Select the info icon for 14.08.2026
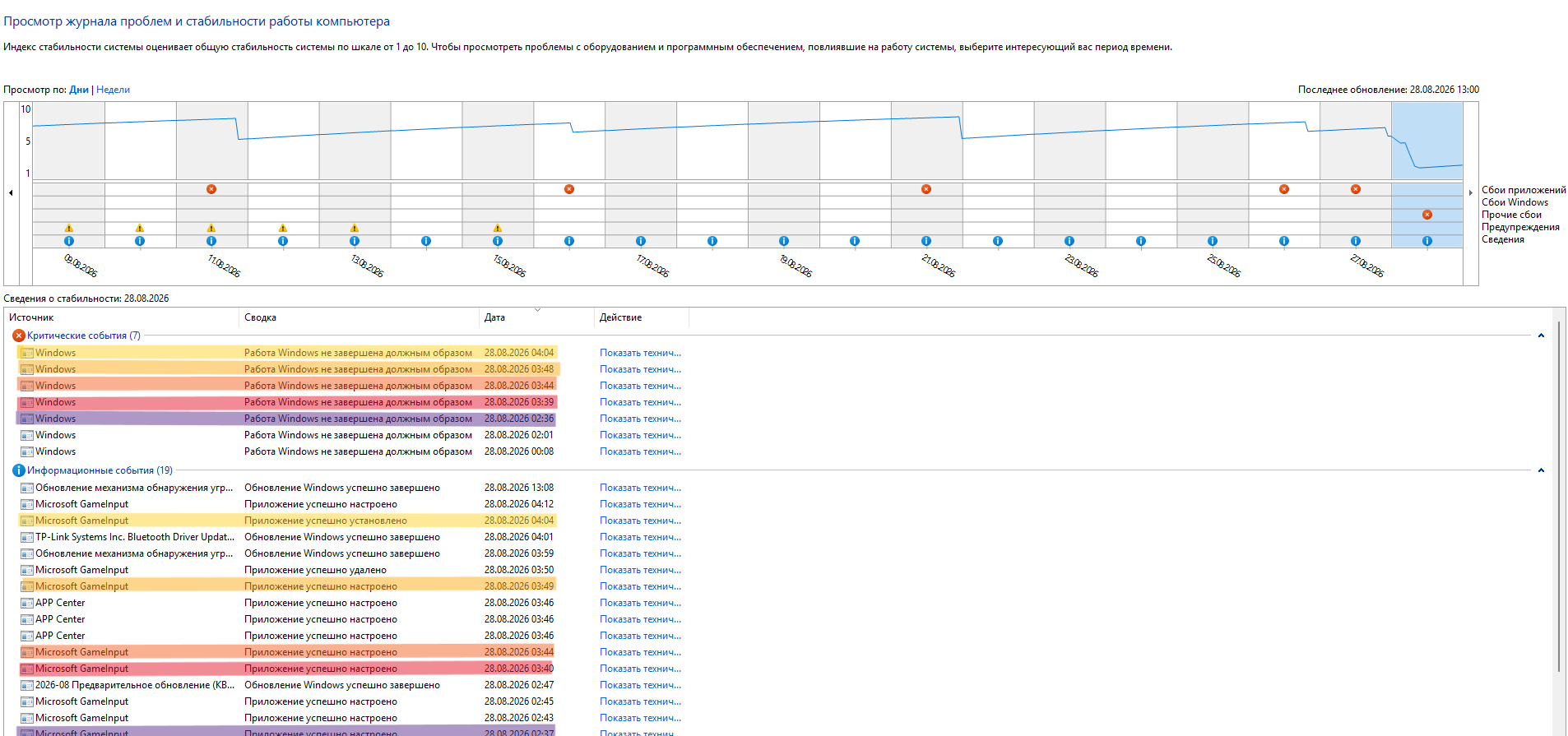The width and height of the screenshot is (1568, 736). (426, 241)
